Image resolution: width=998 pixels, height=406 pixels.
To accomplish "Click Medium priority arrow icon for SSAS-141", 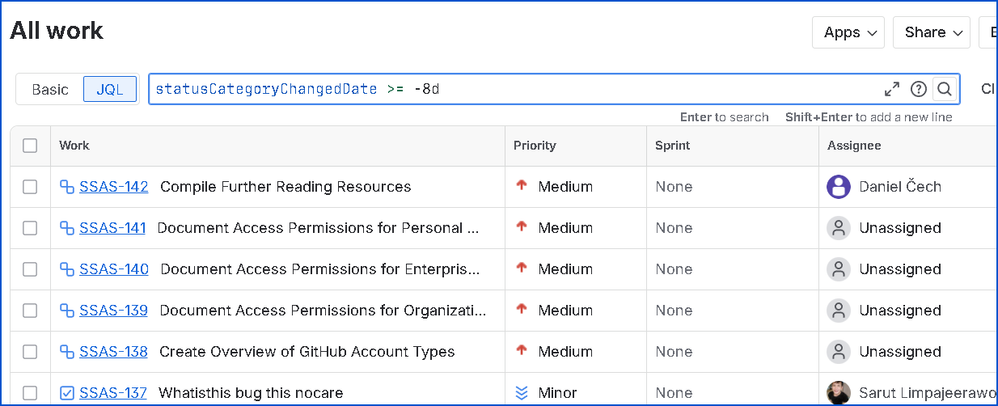I will 521,228.
